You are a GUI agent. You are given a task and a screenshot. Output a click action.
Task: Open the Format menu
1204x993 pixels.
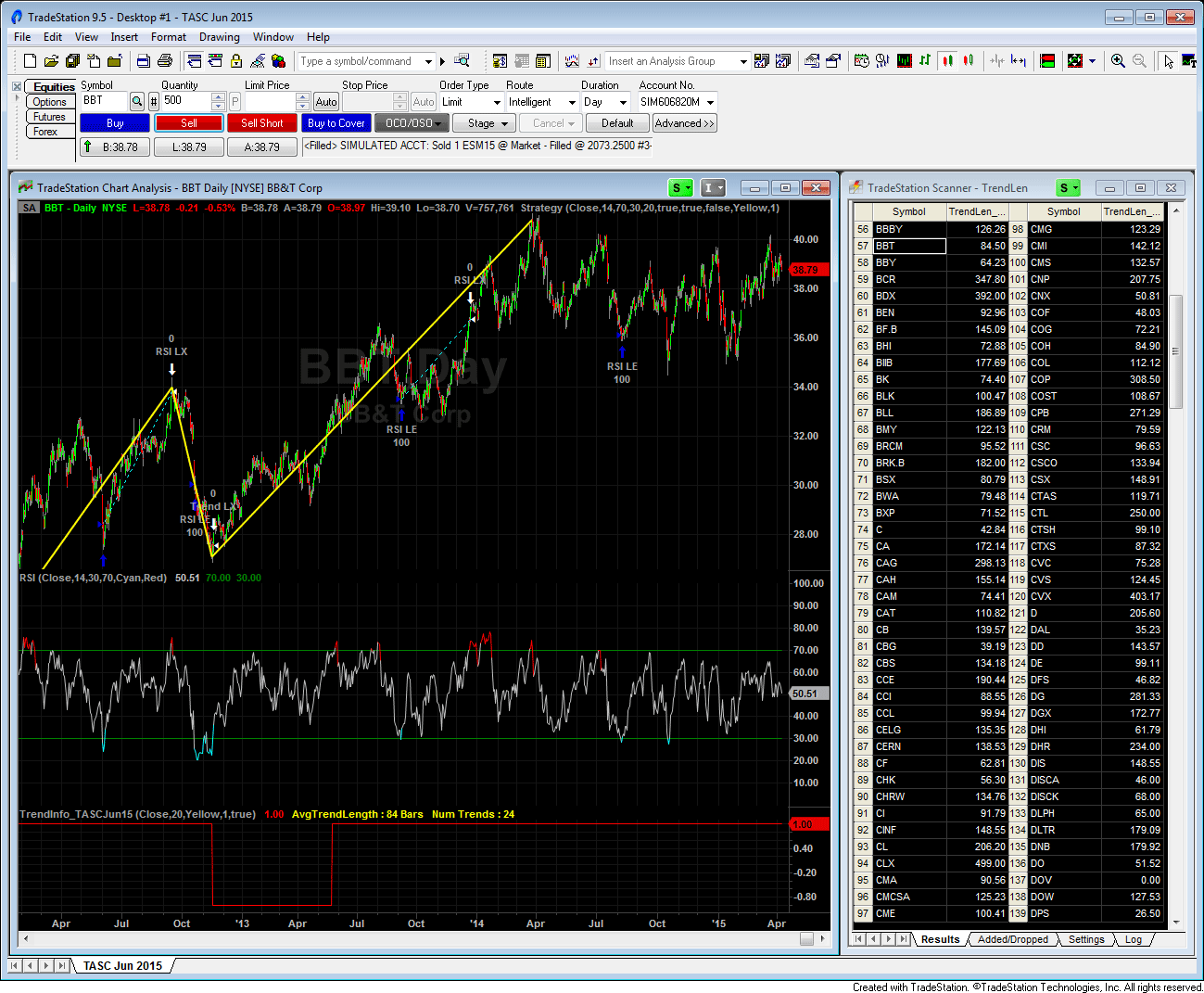pos(169,37)
